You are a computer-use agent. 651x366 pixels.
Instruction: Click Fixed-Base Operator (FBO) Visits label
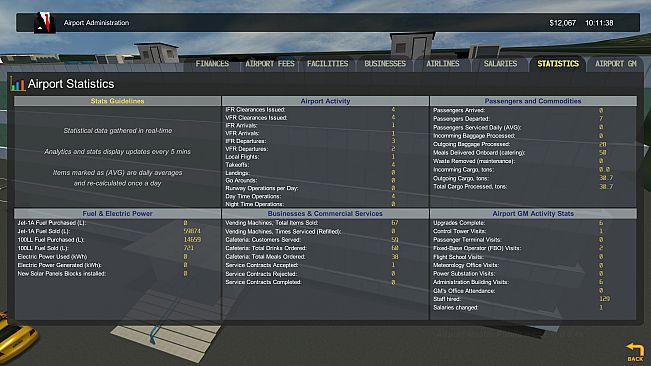click(477, 248)
